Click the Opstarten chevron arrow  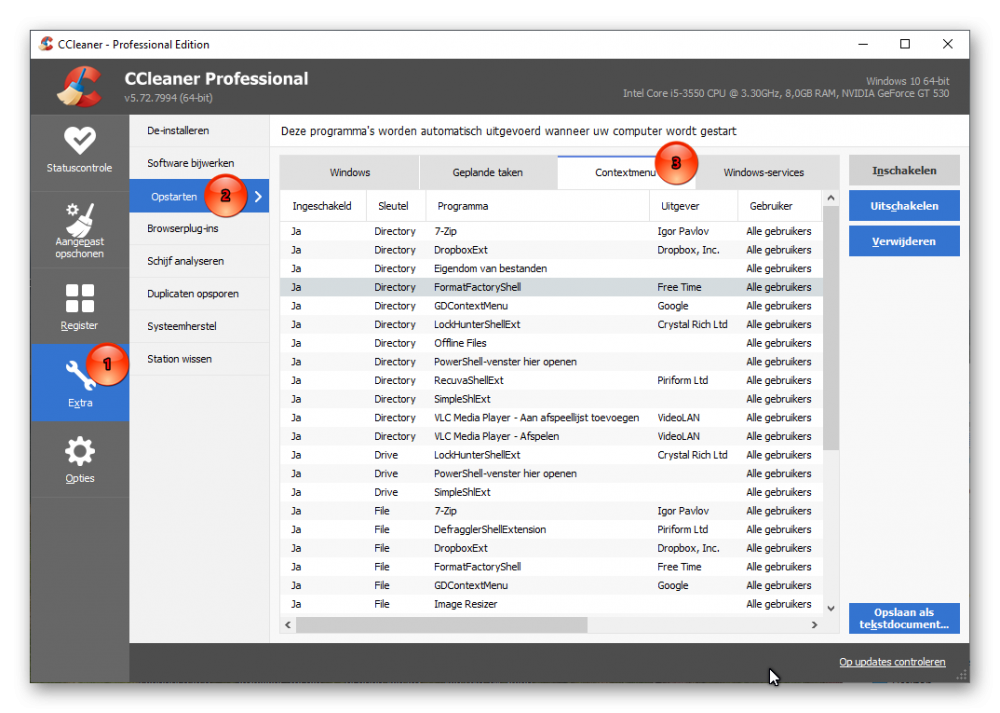(258, 197)
